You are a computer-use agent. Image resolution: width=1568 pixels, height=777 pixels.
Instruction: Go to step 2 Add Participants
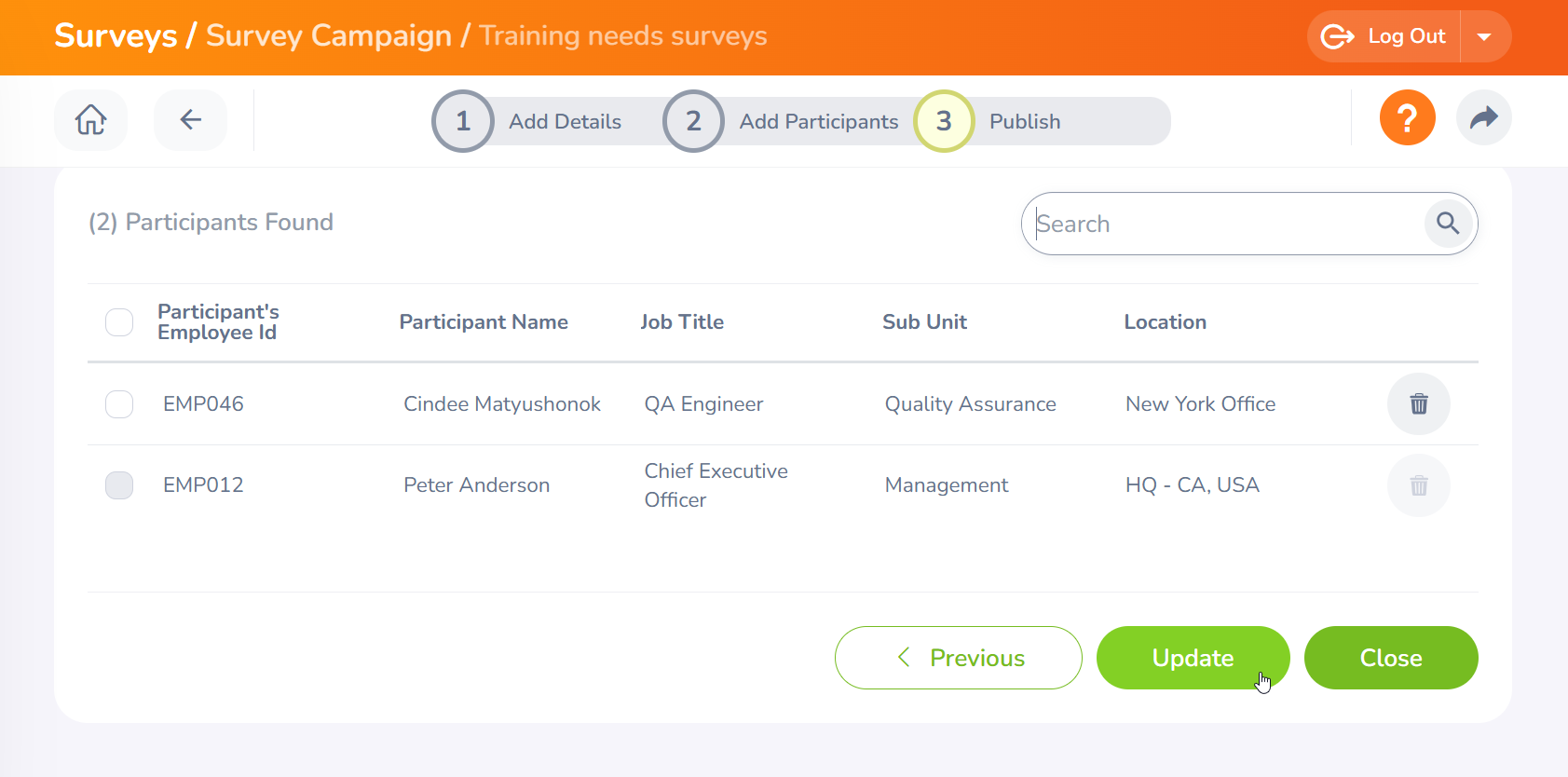[x=693, y=121]
